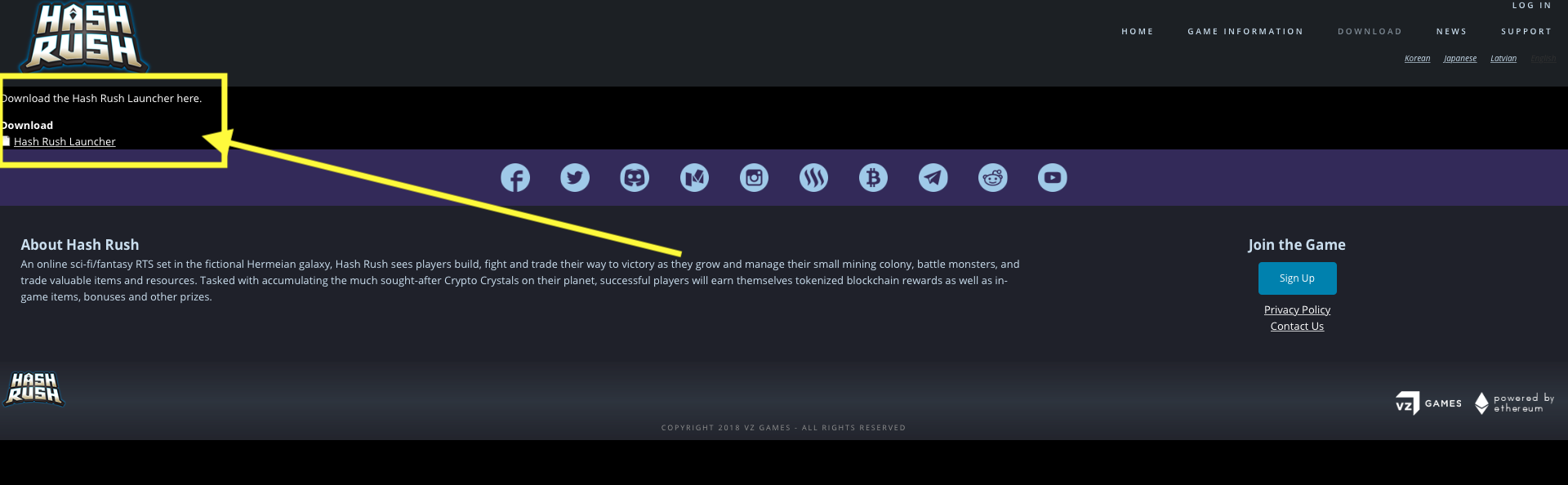The width and height of the screenshot is (1568, 485).
Task: Switch language to Korean
Action: [1417, 59]
